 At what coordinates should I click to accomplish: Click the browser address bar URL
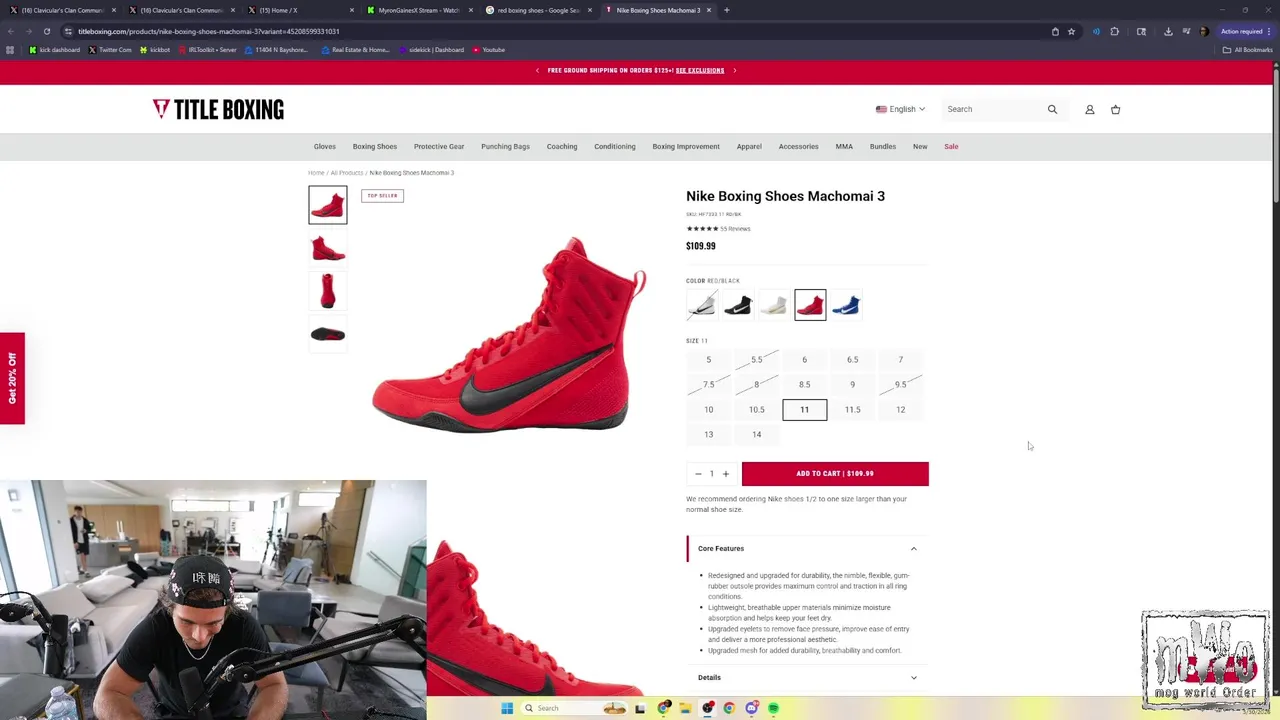pyautogui.click(x=209, y=31)
